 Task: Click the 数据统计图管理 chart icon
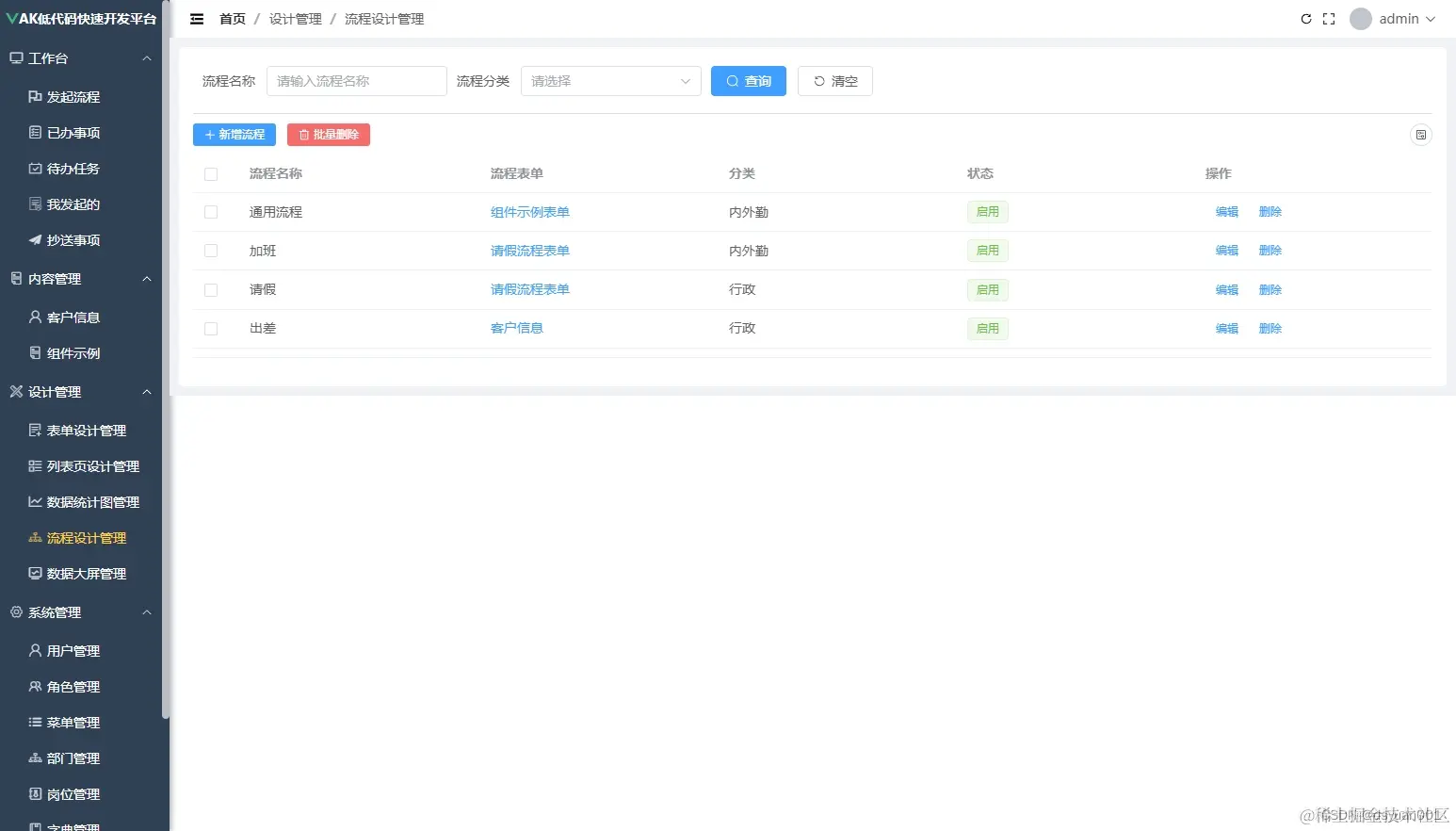pos(33,501)
